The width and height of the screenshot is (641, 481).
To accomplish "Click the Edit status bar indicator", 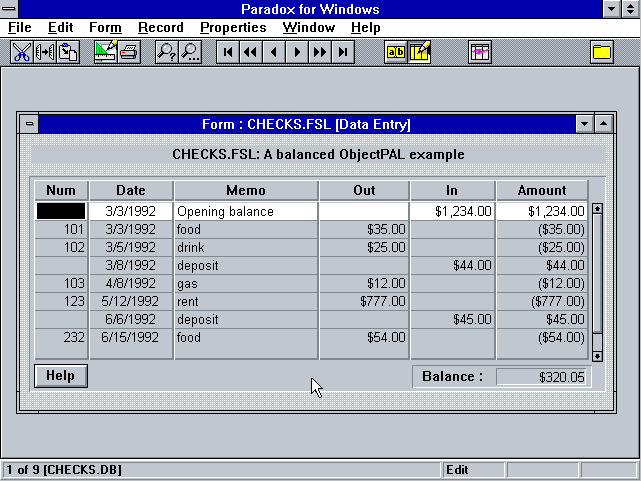I will click(473, 470).
